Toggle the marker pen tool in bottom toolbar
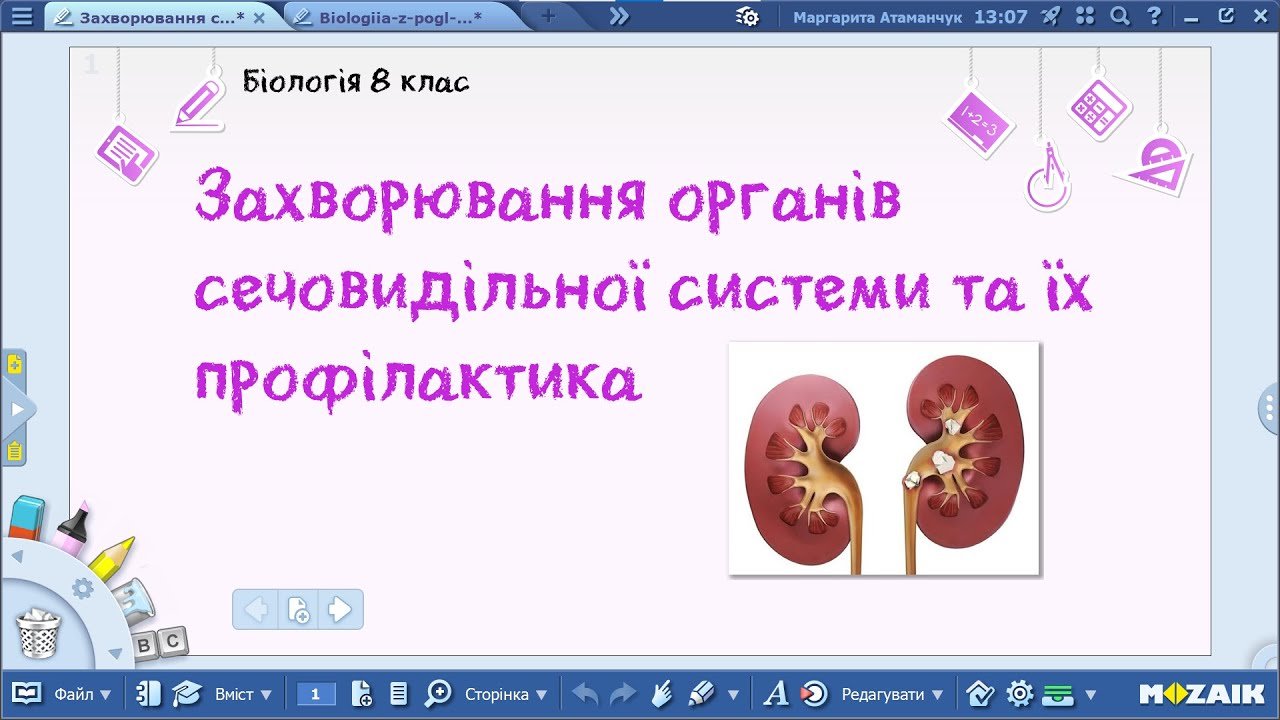The width and height of the screenshot is (1280, 720). click(701, 693)
